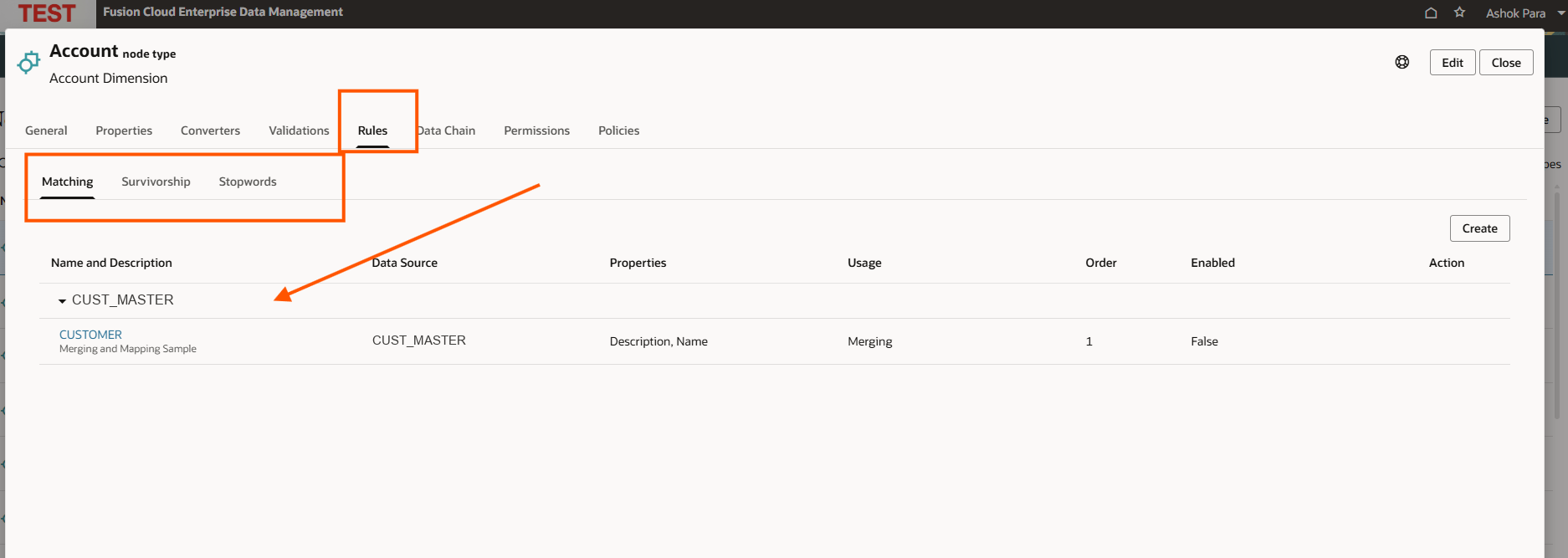
Task: Go to the Validations tab
Action: tap(299, 131)
